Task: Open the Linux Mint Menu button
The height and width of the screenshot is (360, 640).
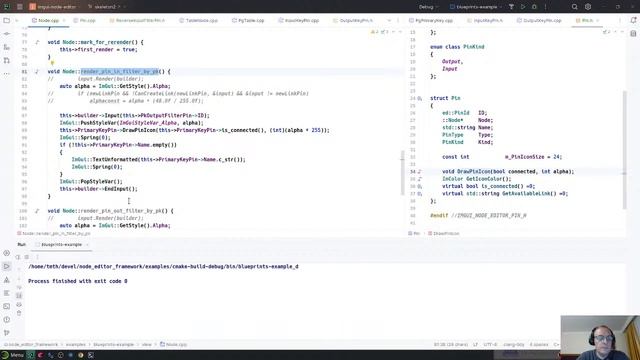Action: [12, 355]
